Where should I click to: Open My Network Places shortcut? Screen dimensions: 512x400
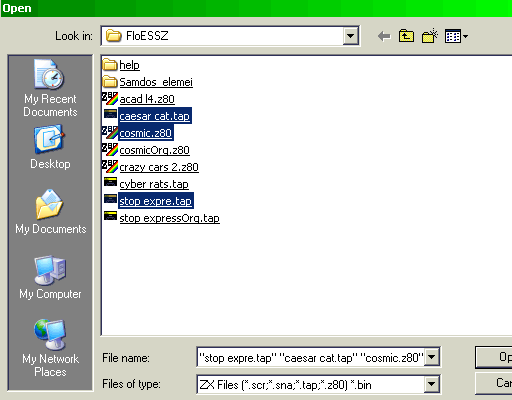(50, 348)
